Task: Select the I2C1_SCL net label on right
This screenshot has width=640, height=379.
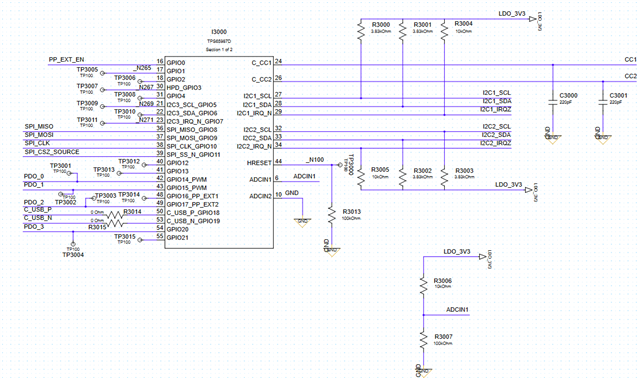Action: click(x=496, y=93)
